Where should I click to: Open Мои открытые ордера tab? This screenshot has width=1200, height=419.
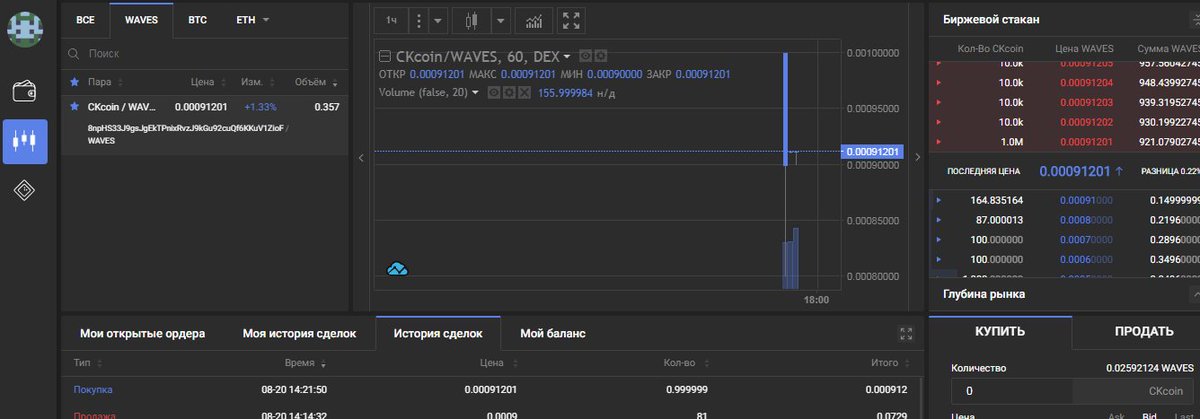(x=142, y=333)
